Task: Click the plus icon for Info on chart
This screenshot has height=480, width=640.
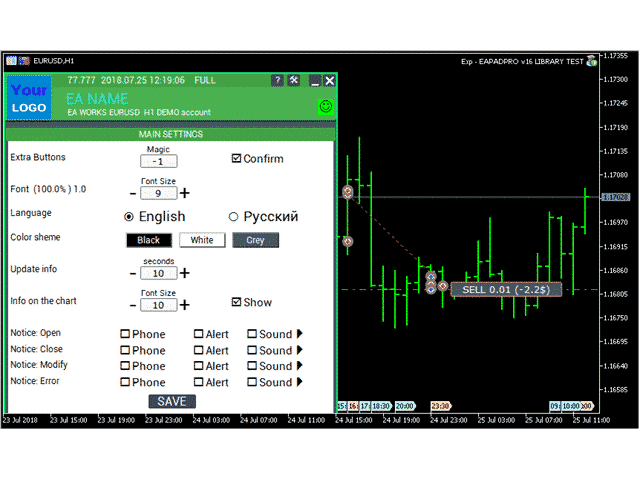Action: click(185, 305)
